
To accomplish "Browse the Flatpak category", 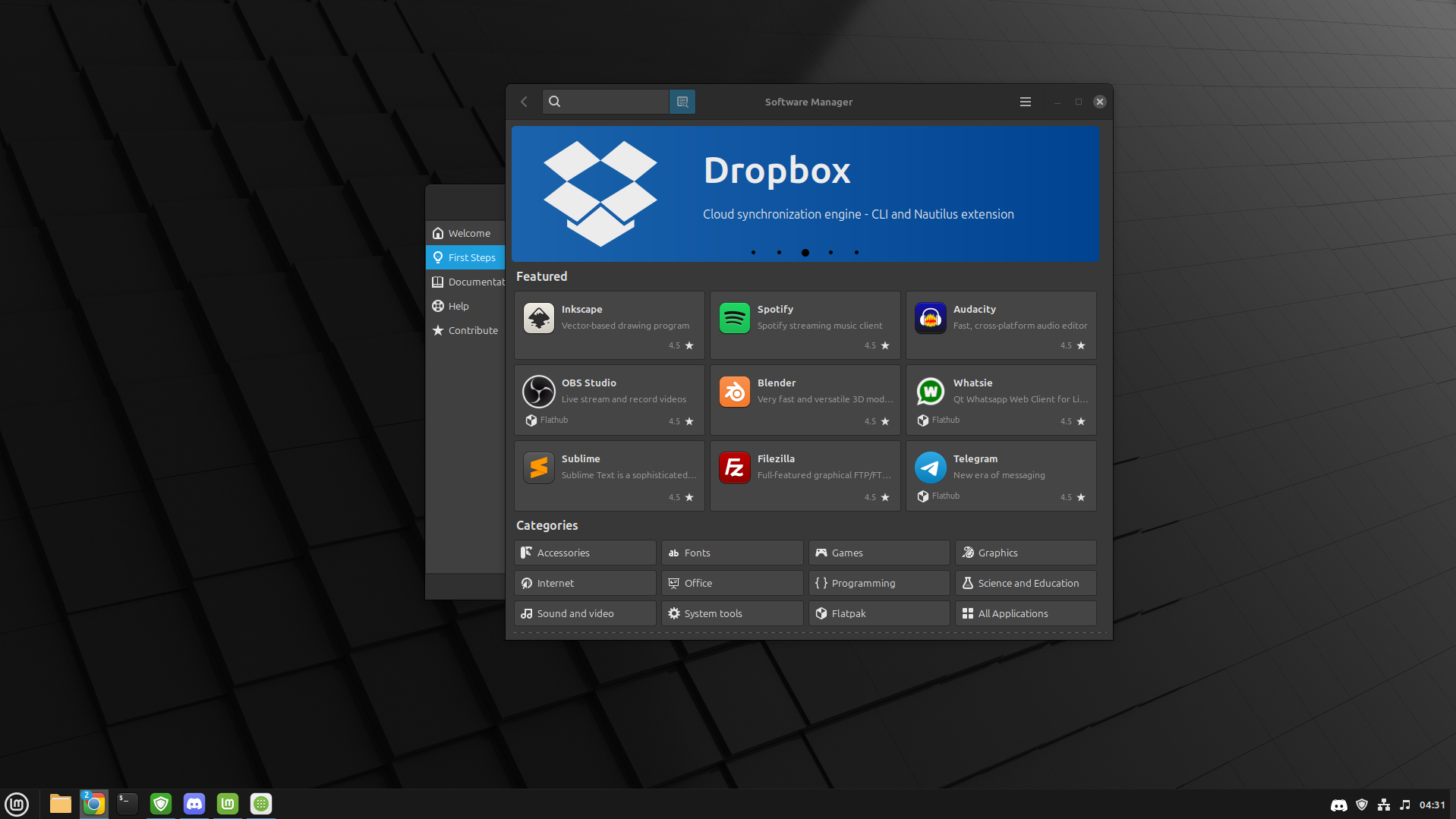I will [x=879, y=613].
